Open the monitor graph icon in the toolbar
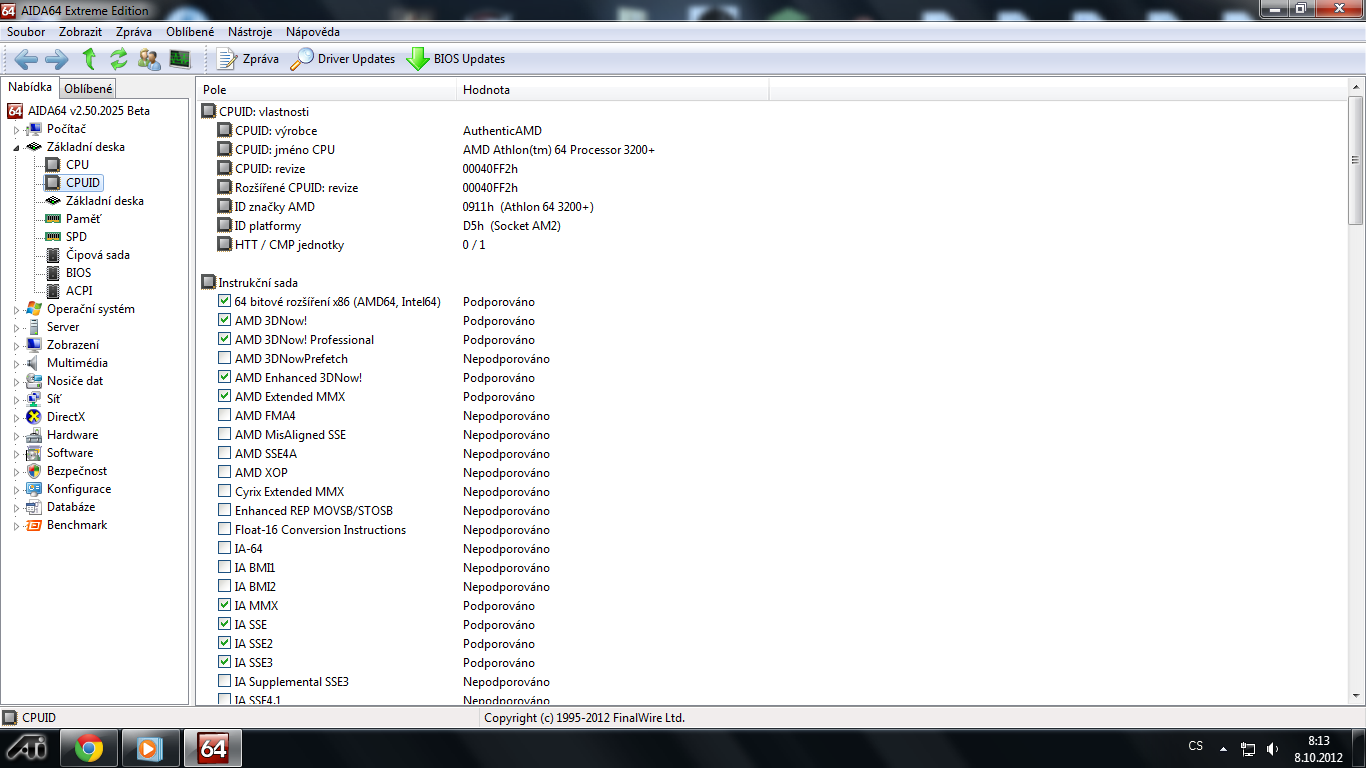This screenshot has height=768, width=1366. pos(180,59)
